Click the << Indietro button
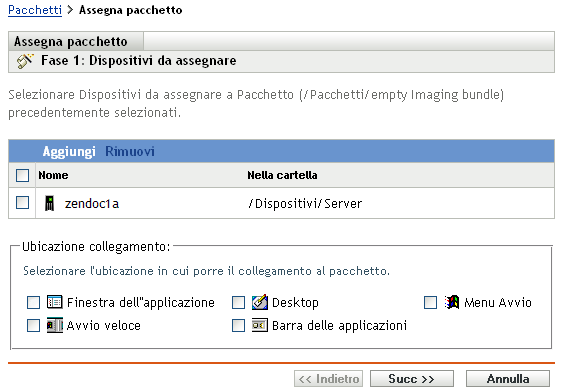This screenshot has width=566, height=392. [x=328, y=379]
